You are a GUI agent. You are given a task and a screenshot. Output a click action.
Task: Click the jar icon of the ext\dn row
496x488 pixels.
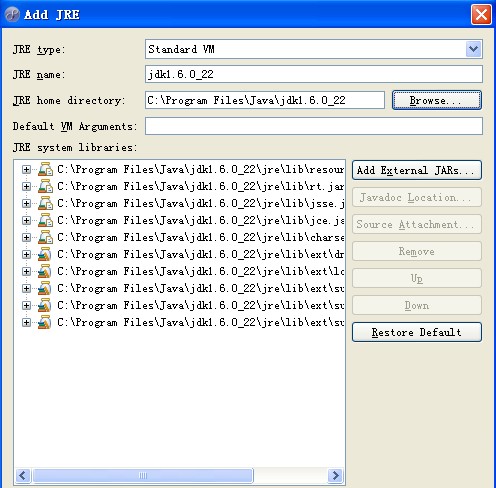pos(45,254)
